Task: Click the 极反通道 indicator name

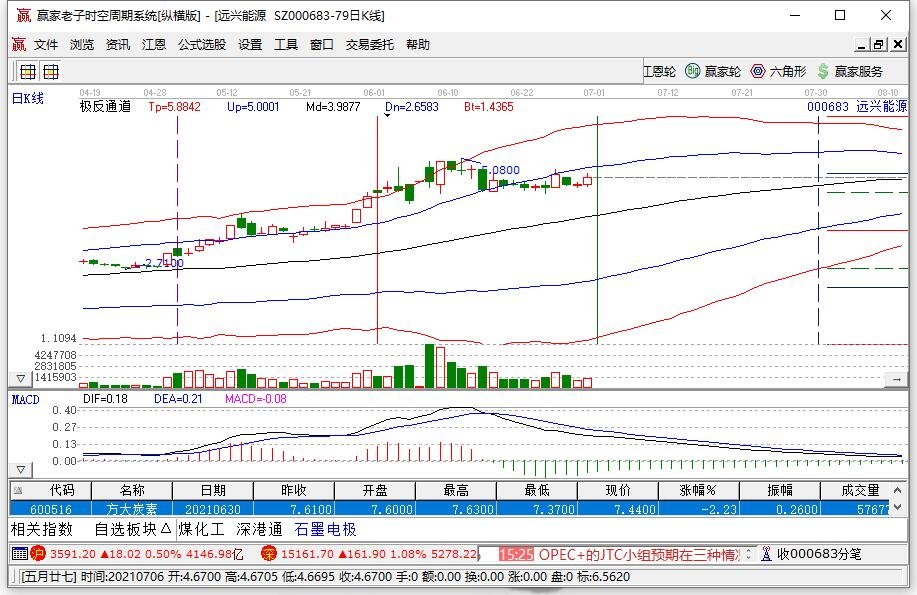Action: 105,106
